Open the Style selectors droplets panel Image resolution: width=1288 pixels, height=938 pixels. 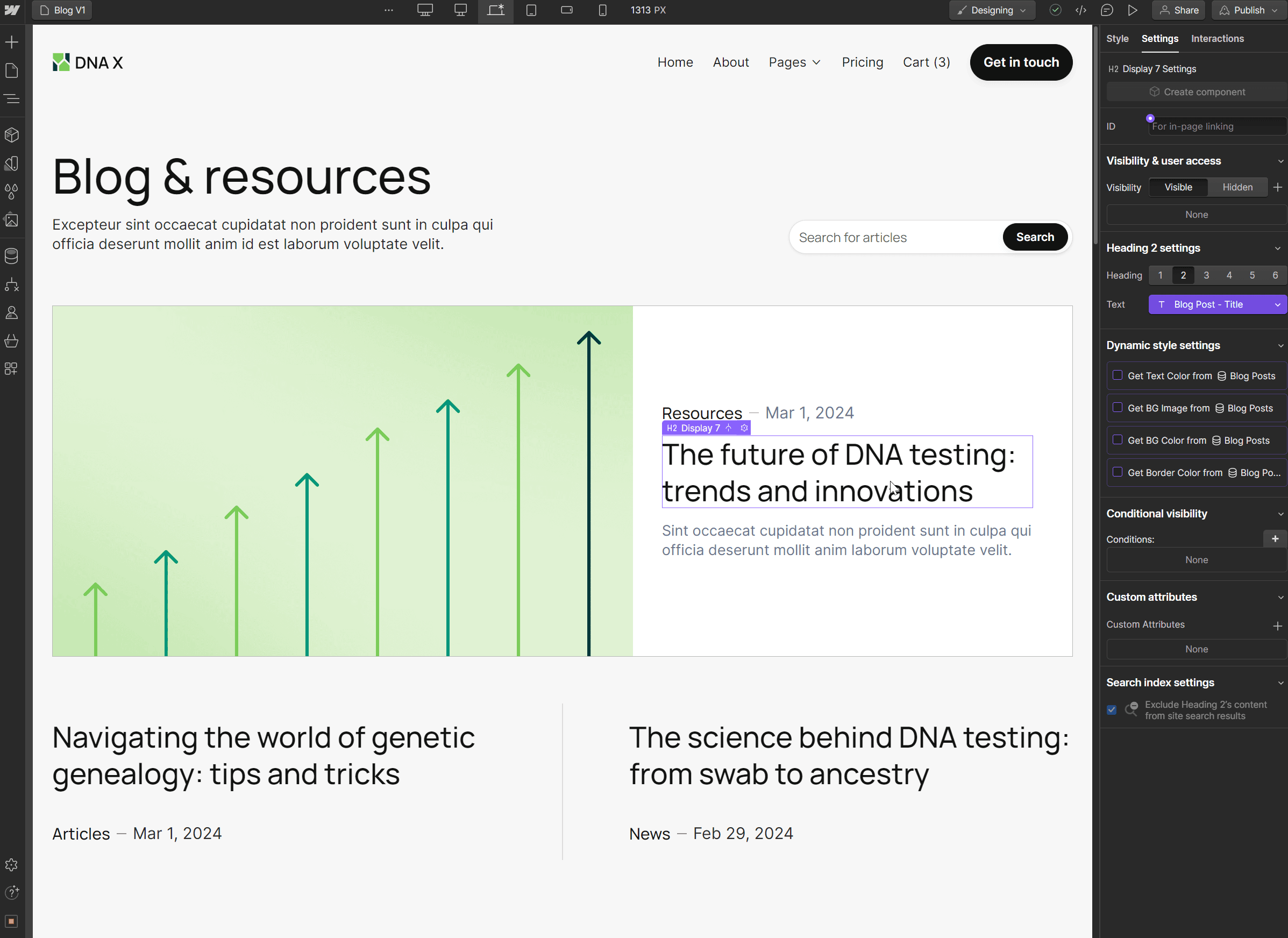pyautogui.click(x=12, y=192)
